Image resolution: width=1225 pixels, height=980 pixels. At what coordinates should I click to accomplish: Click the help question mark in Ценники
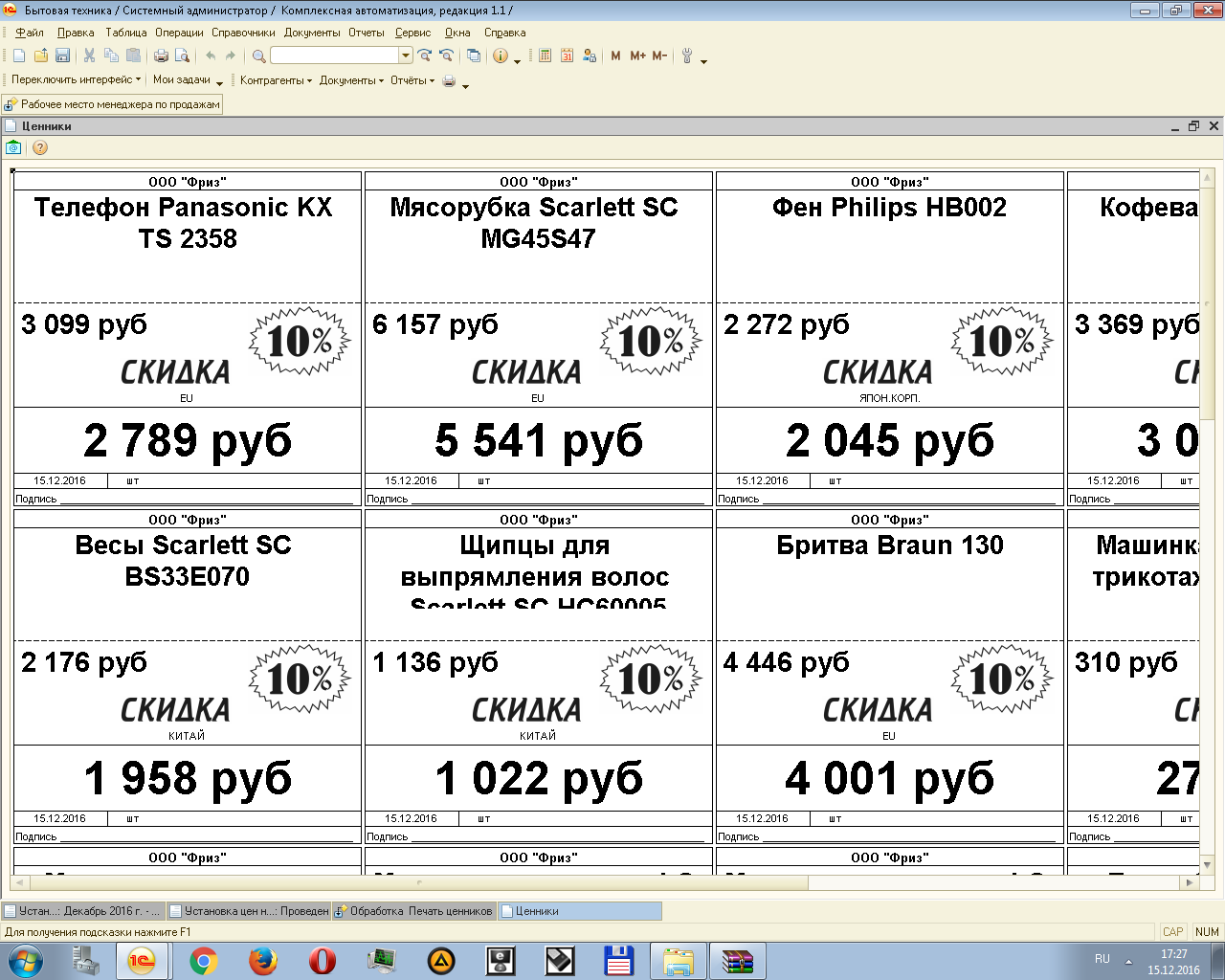tap(40, 147)
